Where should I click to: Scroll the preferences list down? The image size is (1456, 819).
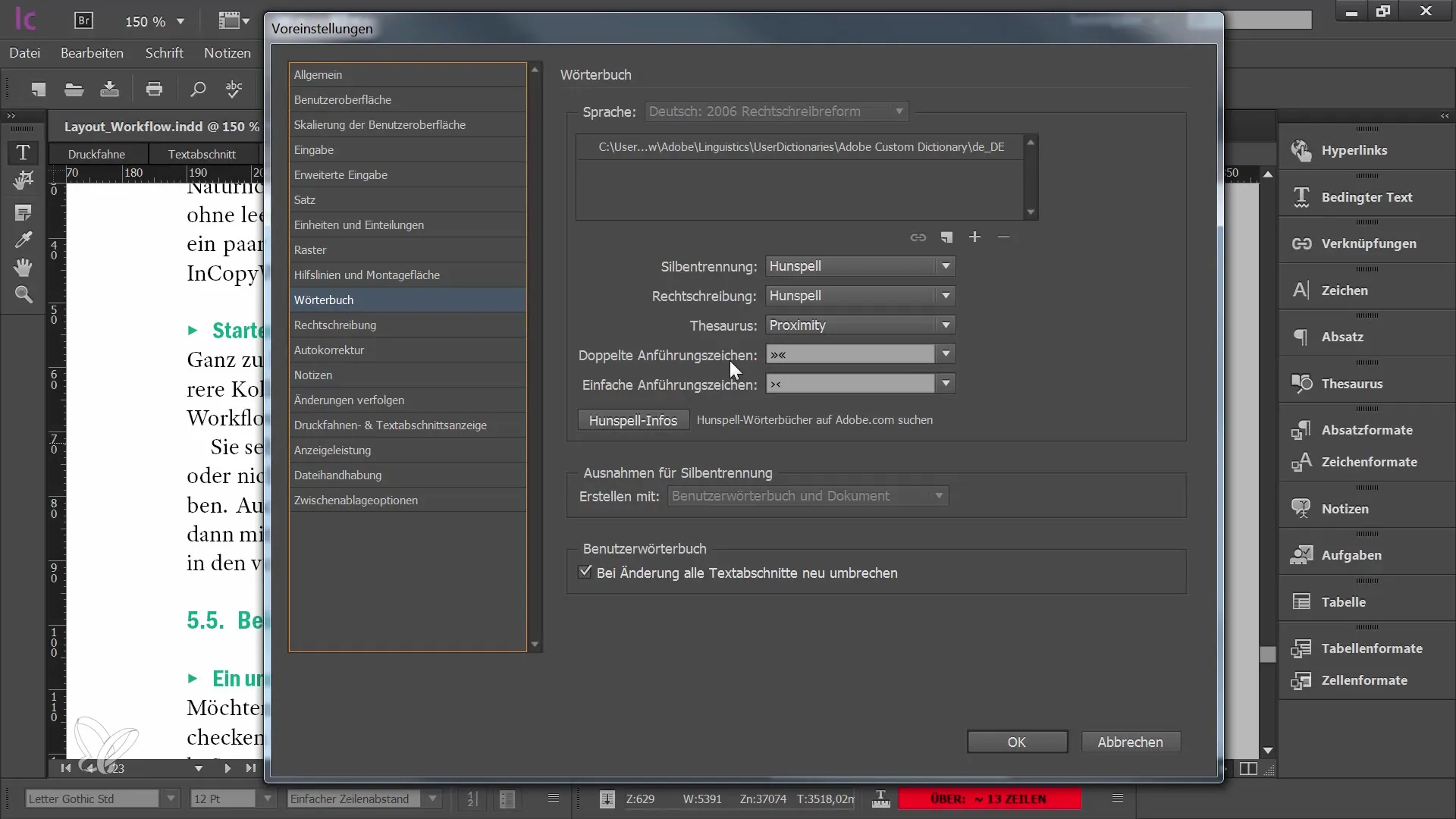[x=535, y=644]
